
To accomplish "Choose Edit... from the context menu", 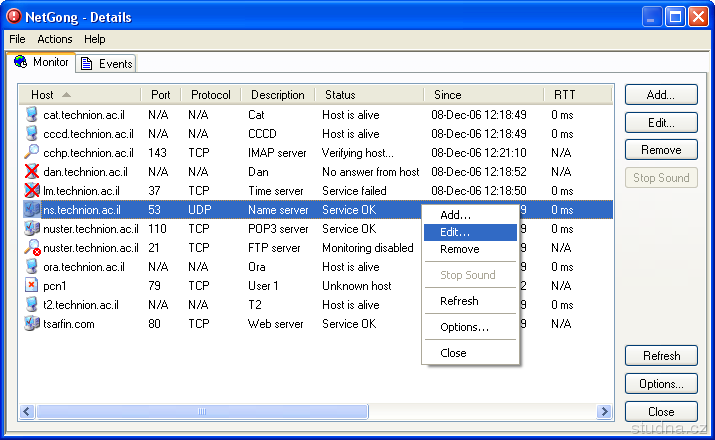I will (455, 232).
